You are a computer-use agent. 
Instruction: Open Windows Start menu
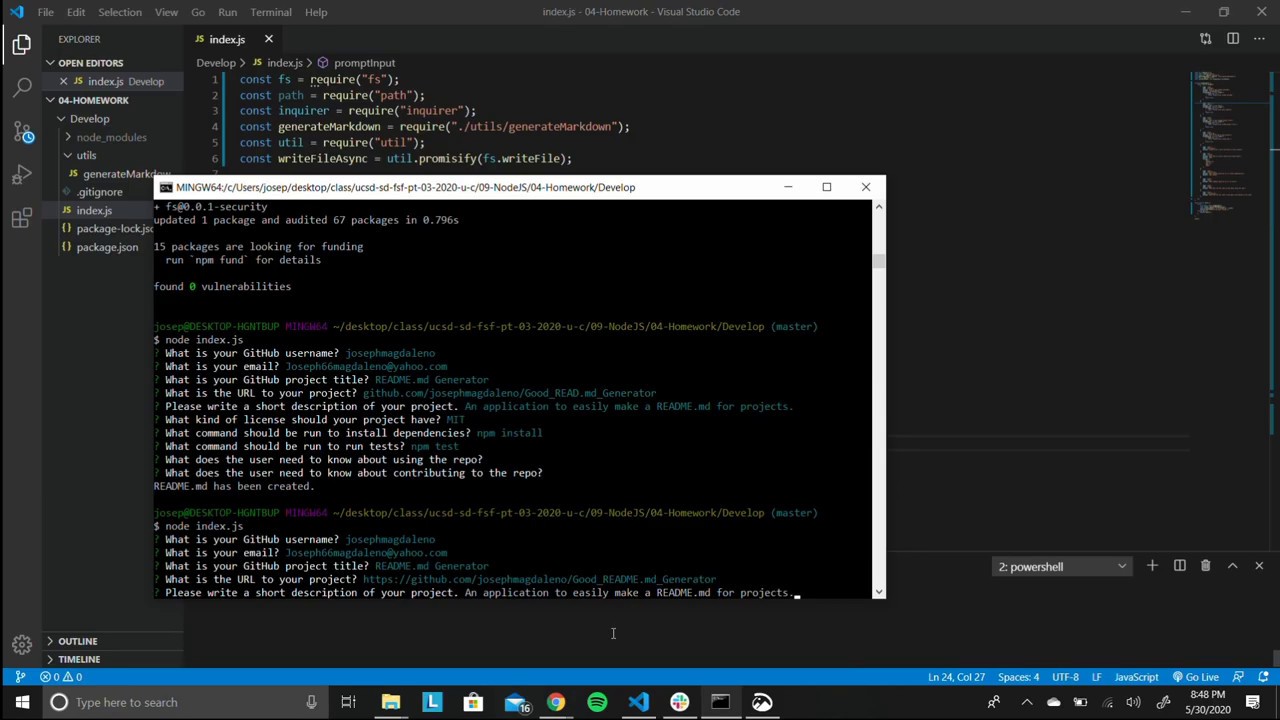[22, 702]
